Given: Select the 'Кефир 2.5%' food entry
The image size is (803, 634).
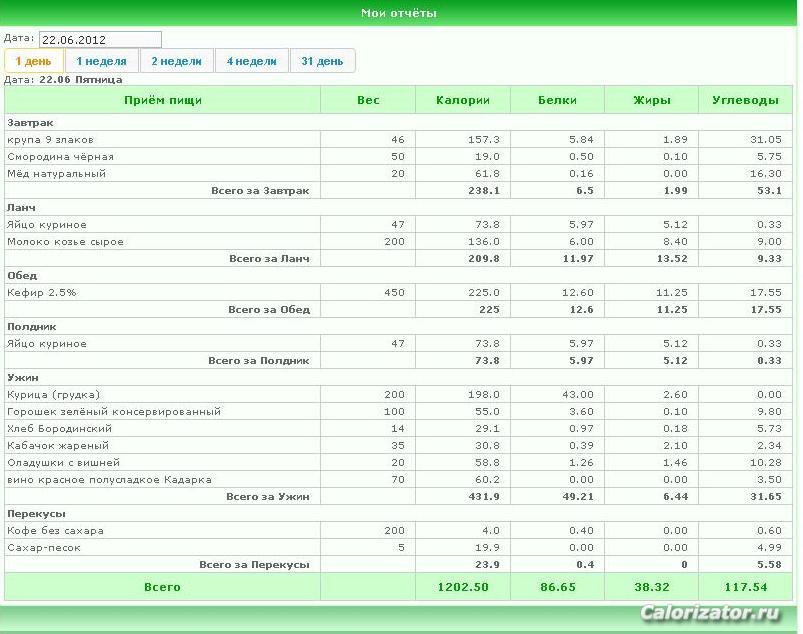Looking at the screenshot, I should click(x=42, y=292).
